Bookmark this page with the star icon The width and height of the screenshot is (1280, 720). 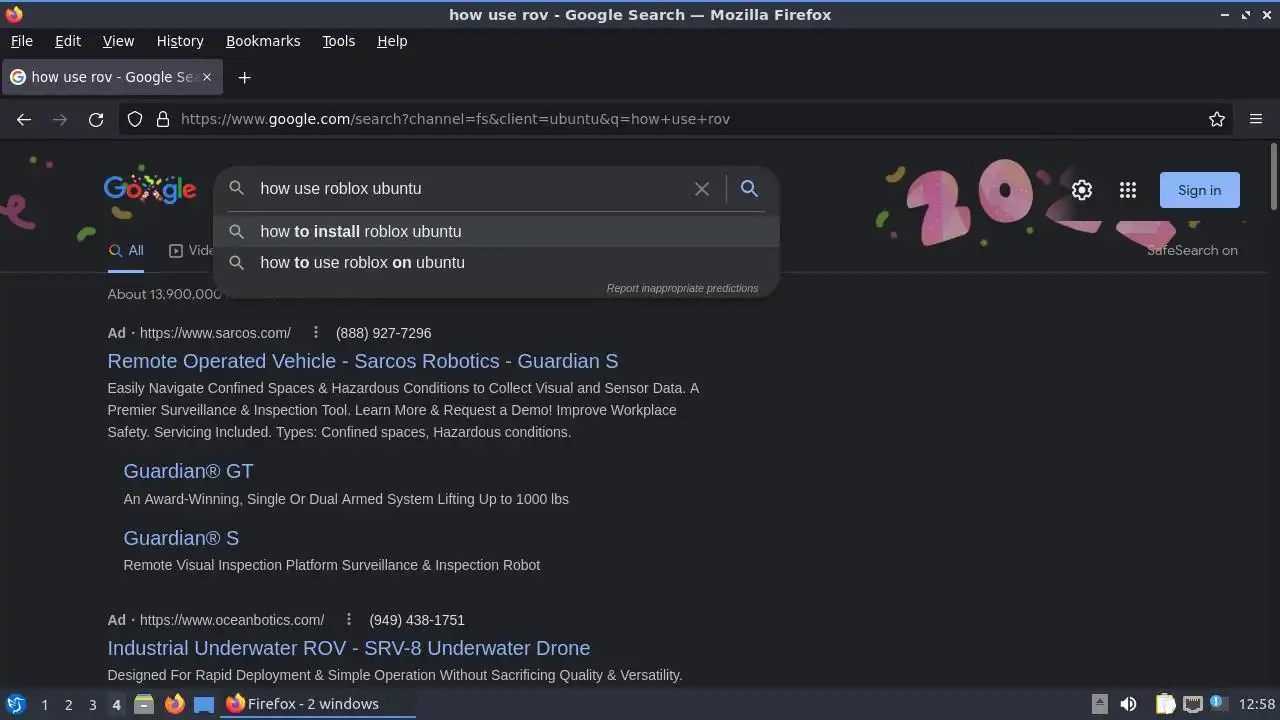point(1217,119)
